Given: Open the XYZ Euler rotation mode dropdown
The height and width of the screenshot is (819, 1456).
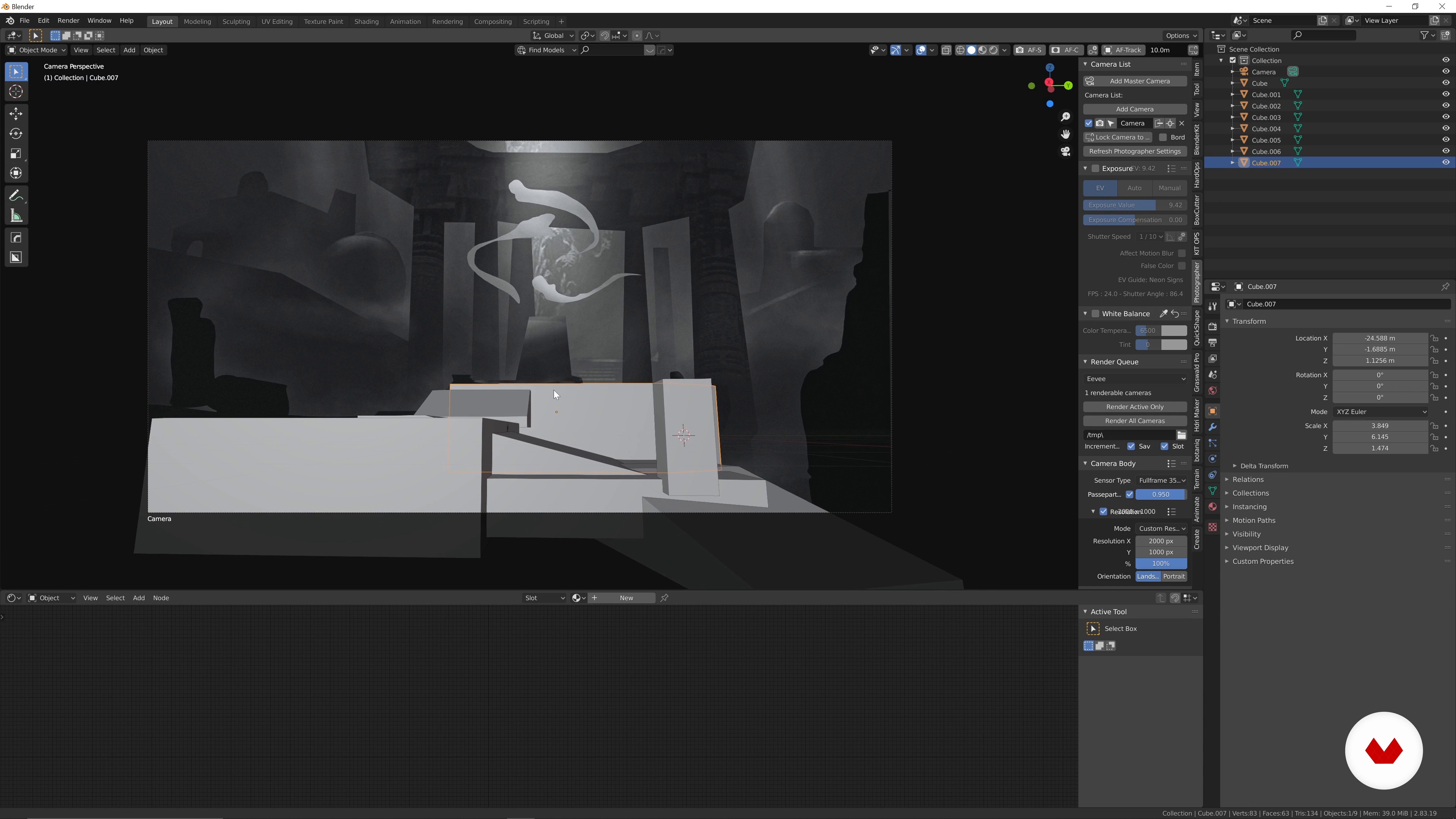Looking at the screenshot, I should [1380, 412].
